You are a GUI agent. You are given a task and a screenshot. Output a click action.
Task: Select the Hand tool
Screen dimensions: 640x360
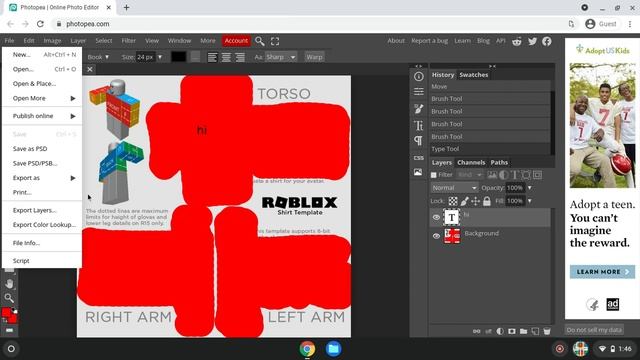tap(9, 283)
